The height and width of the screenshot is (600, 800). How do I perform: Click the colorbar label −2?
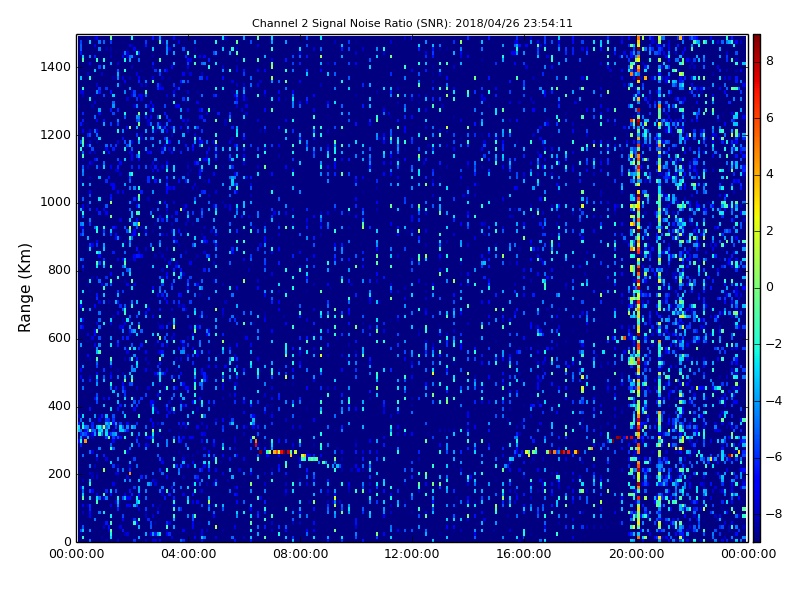774,344
